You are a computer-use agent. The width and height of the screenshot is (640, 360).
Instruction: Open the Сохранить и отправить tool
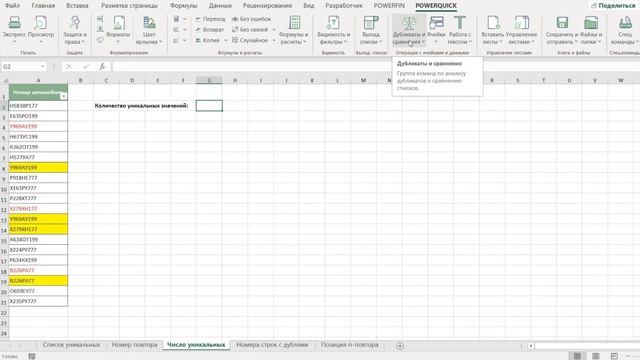(x=562, y=30)
